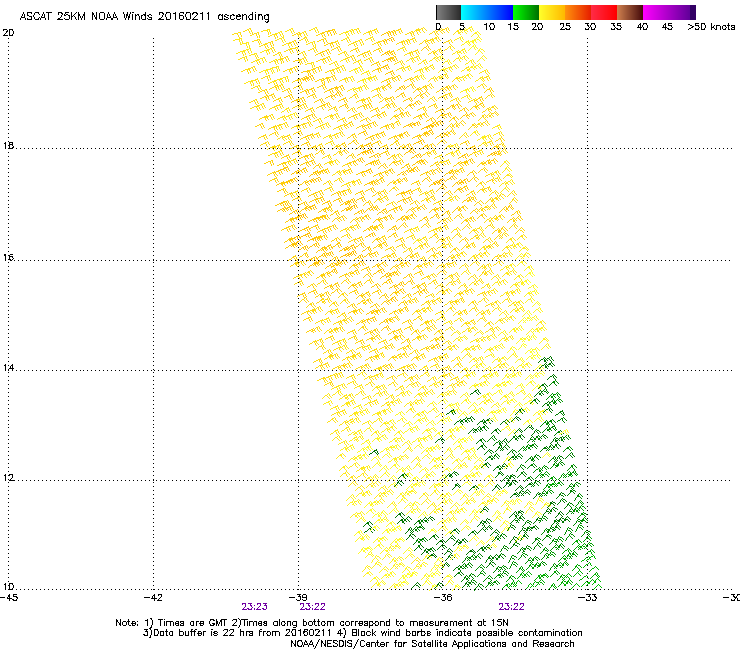Click the latitude 12 axis label
This screenshot has width=740, height=650.
8,478
